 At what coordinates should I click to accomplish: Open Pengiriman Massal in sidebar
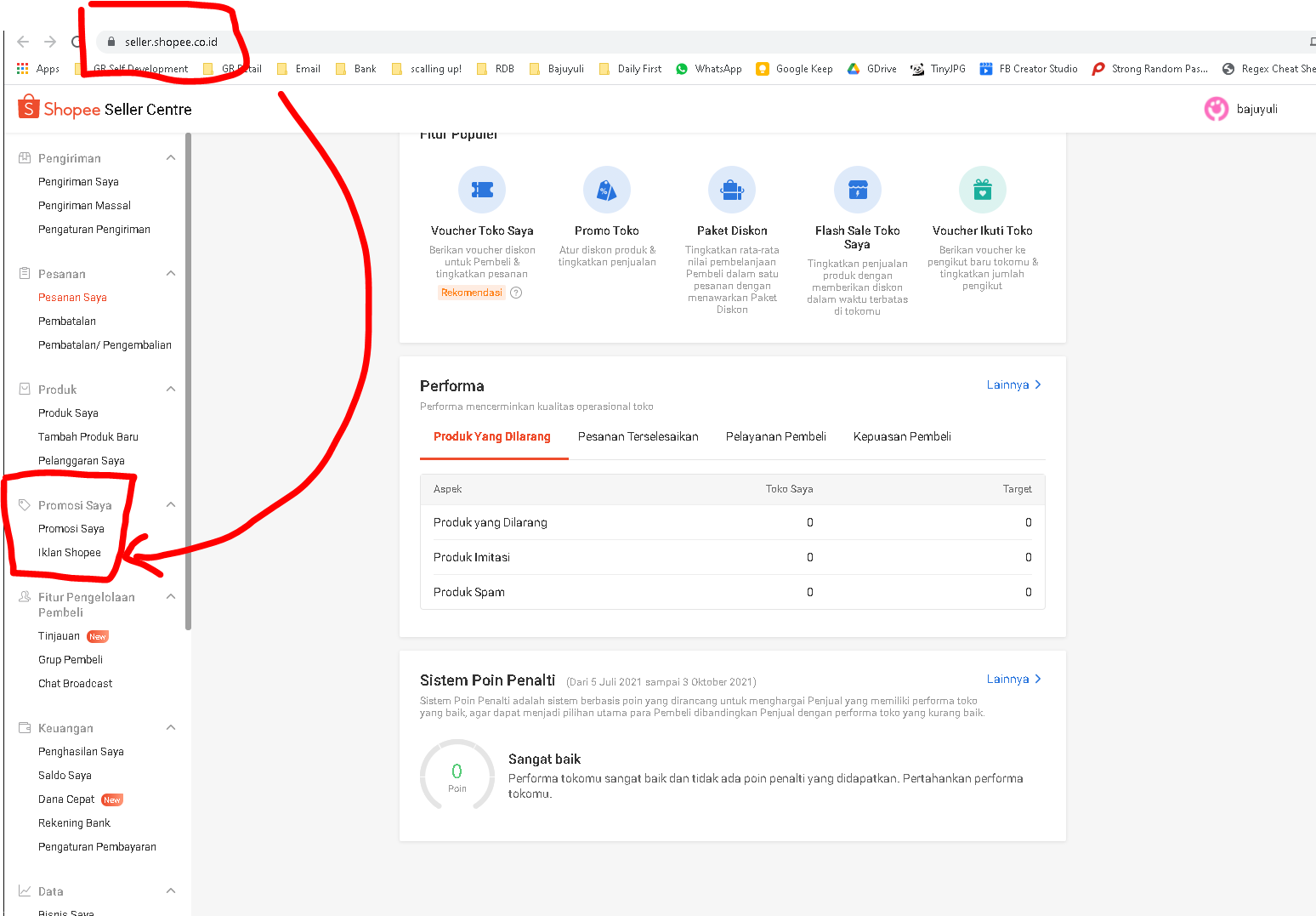84,206
